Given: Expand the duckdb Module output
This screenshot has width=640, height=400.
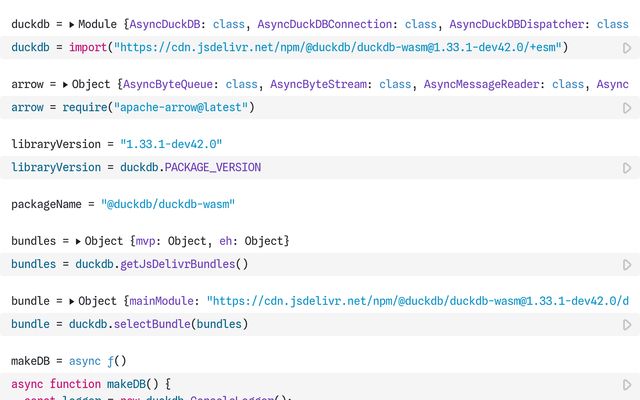Looking at the screenshot, I should tap(67, 24).
